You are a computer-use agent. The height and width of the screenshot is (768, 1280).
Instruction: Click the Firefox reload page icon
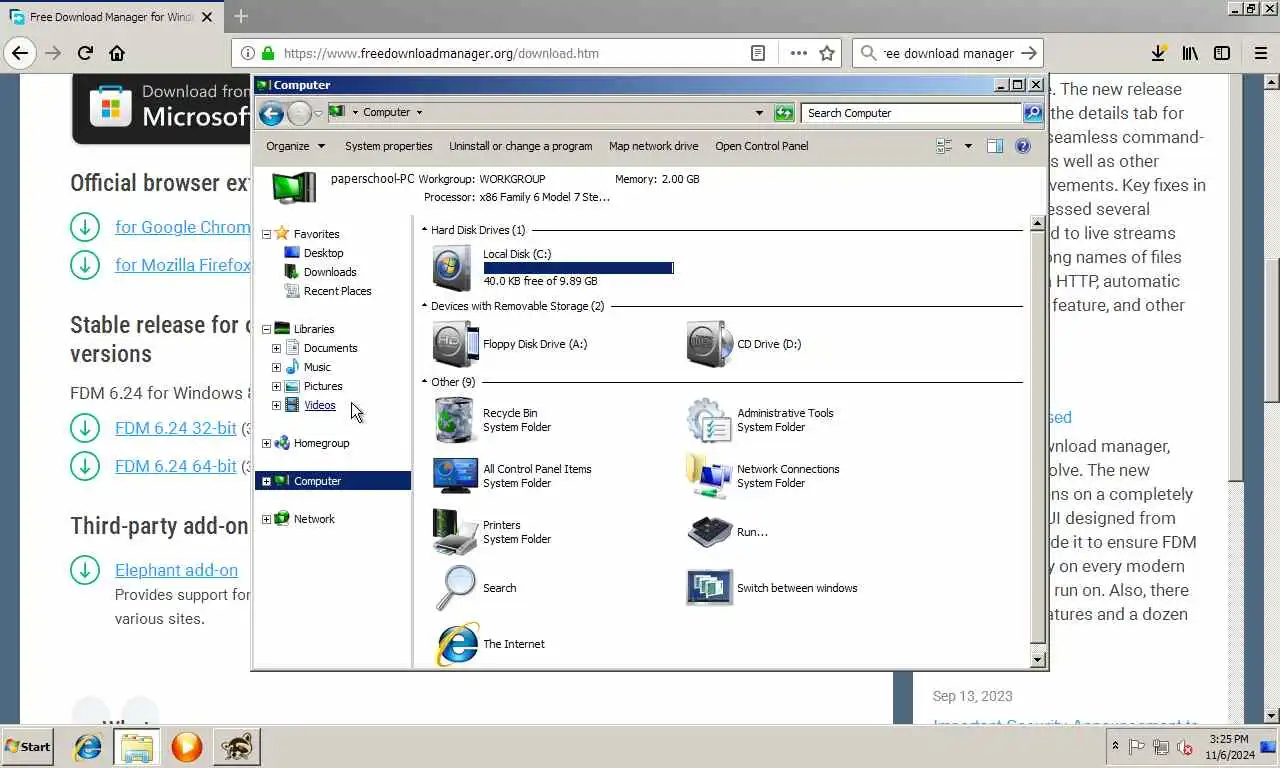click(85, 53)
